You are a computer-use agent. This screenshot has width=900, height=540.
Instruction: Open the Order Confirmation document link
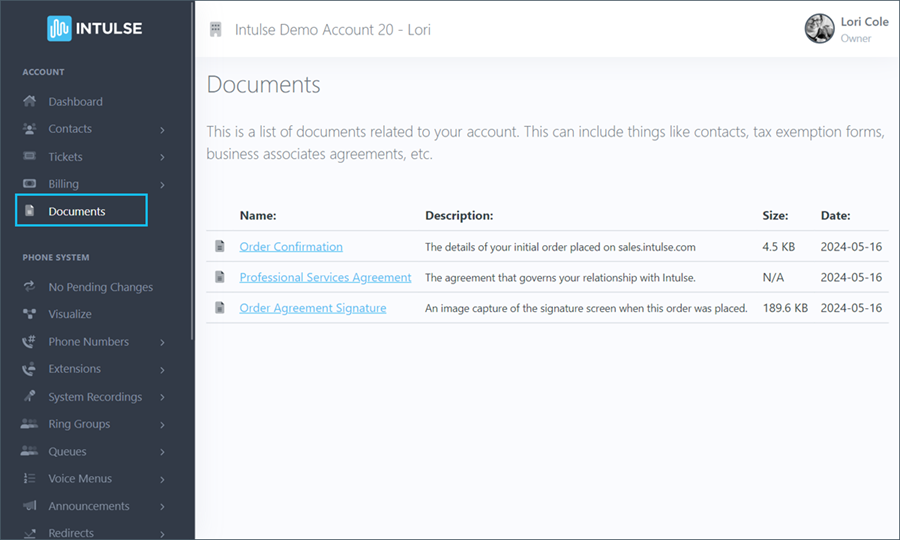pyautogui.click(x=291, y=247)
